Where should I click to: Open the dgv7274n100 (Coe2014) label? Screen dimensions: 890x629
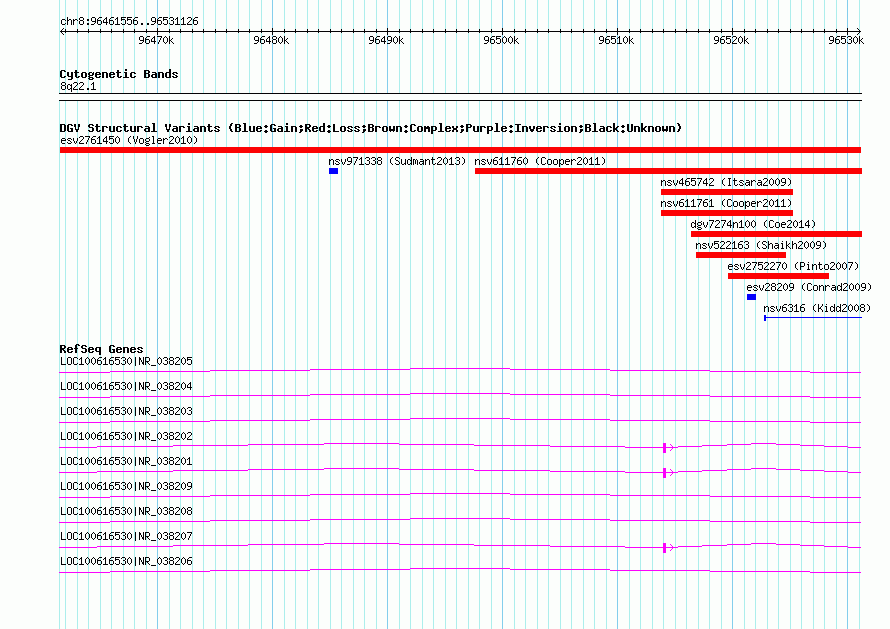(753, 224)
